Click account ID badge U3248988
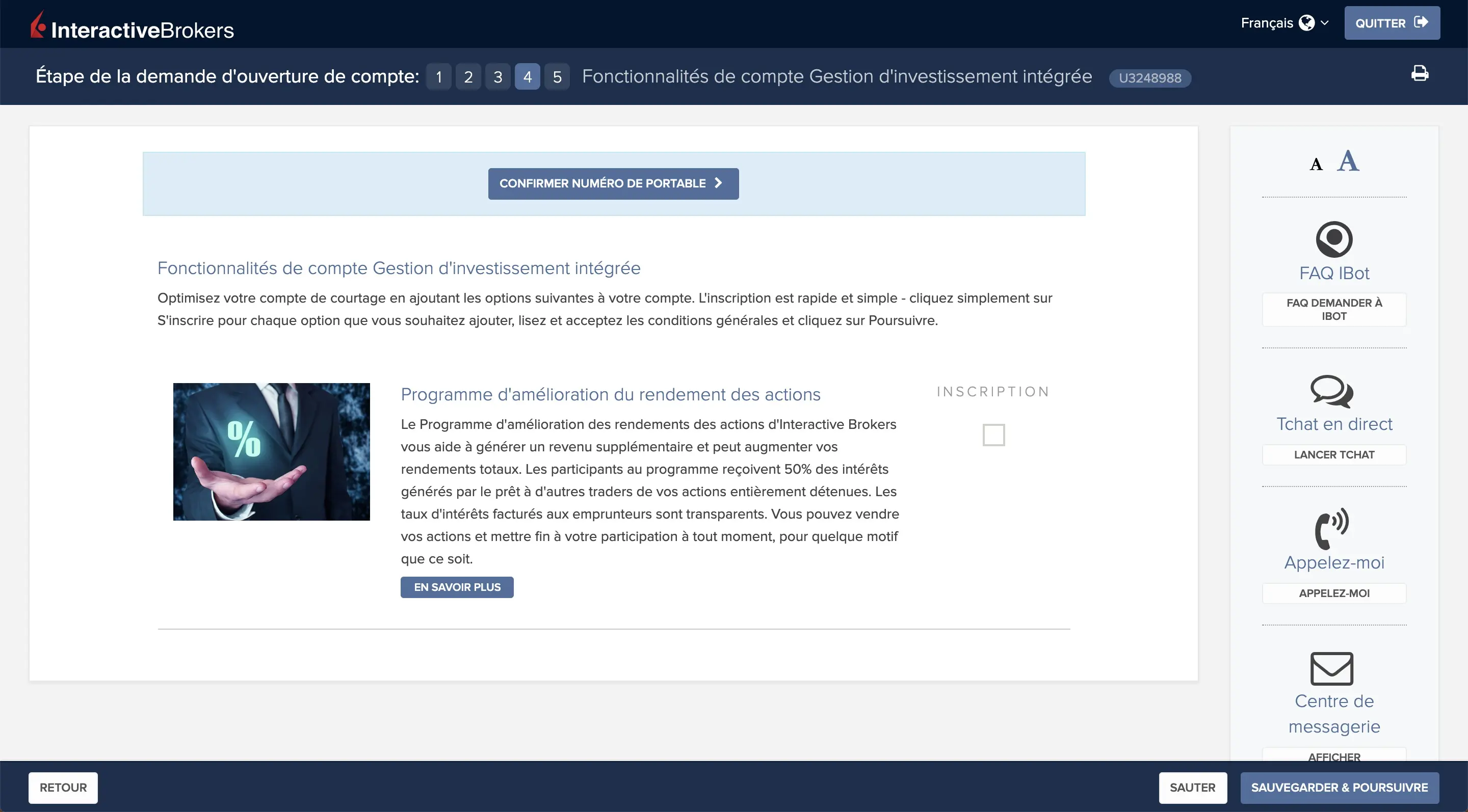The height and width of the screenshot is (812, 1468). click(1150, 77)
